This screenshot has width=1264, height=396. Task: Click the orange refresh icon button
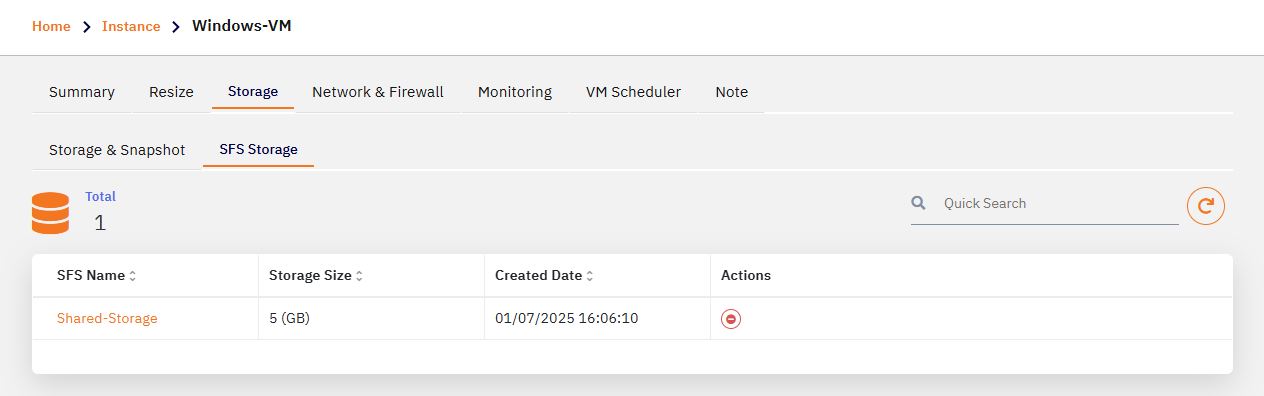click(x=1206, y=205)
